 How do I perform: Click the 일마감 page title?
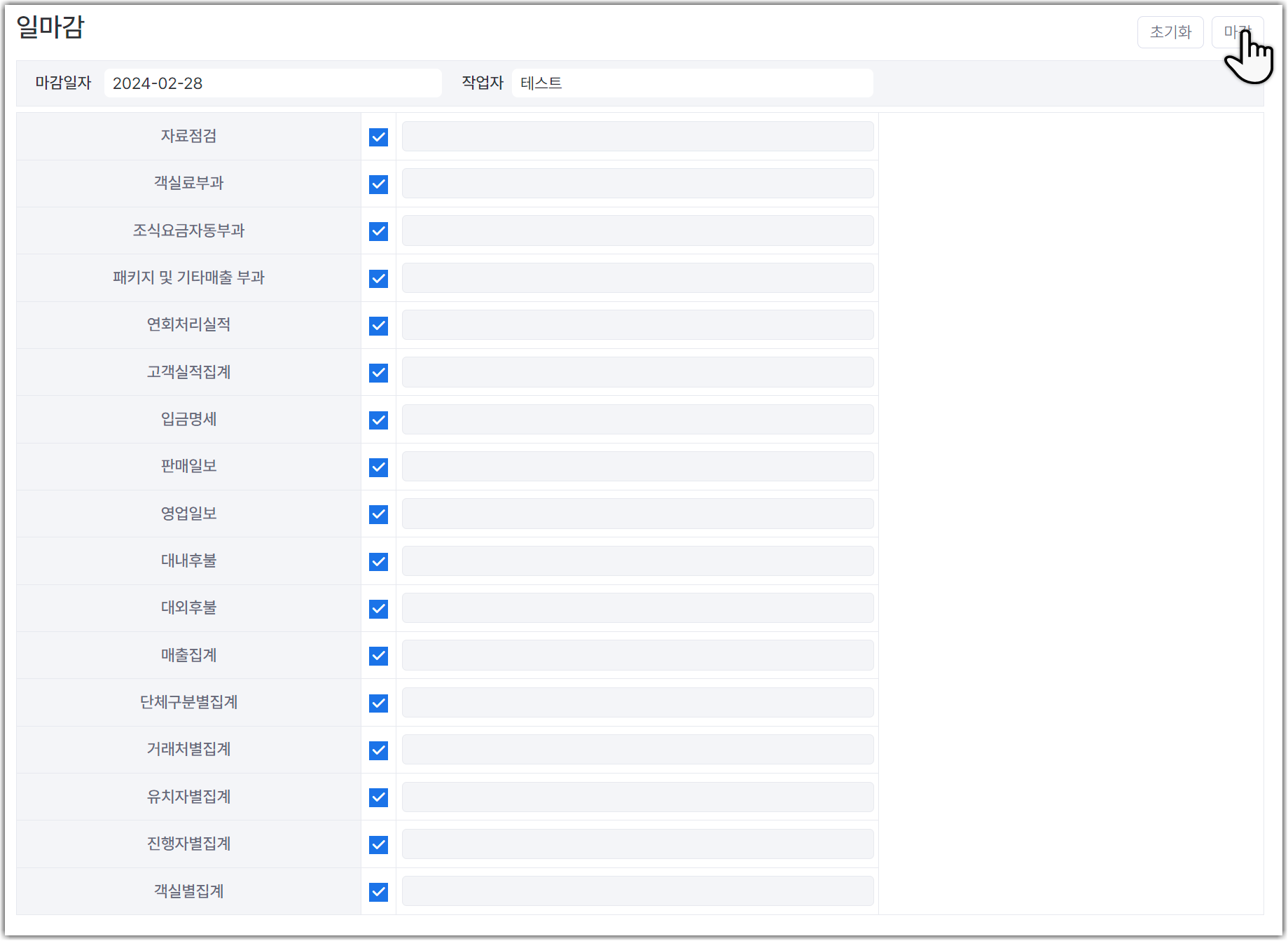pyautogui.click(x=50, y=27)
